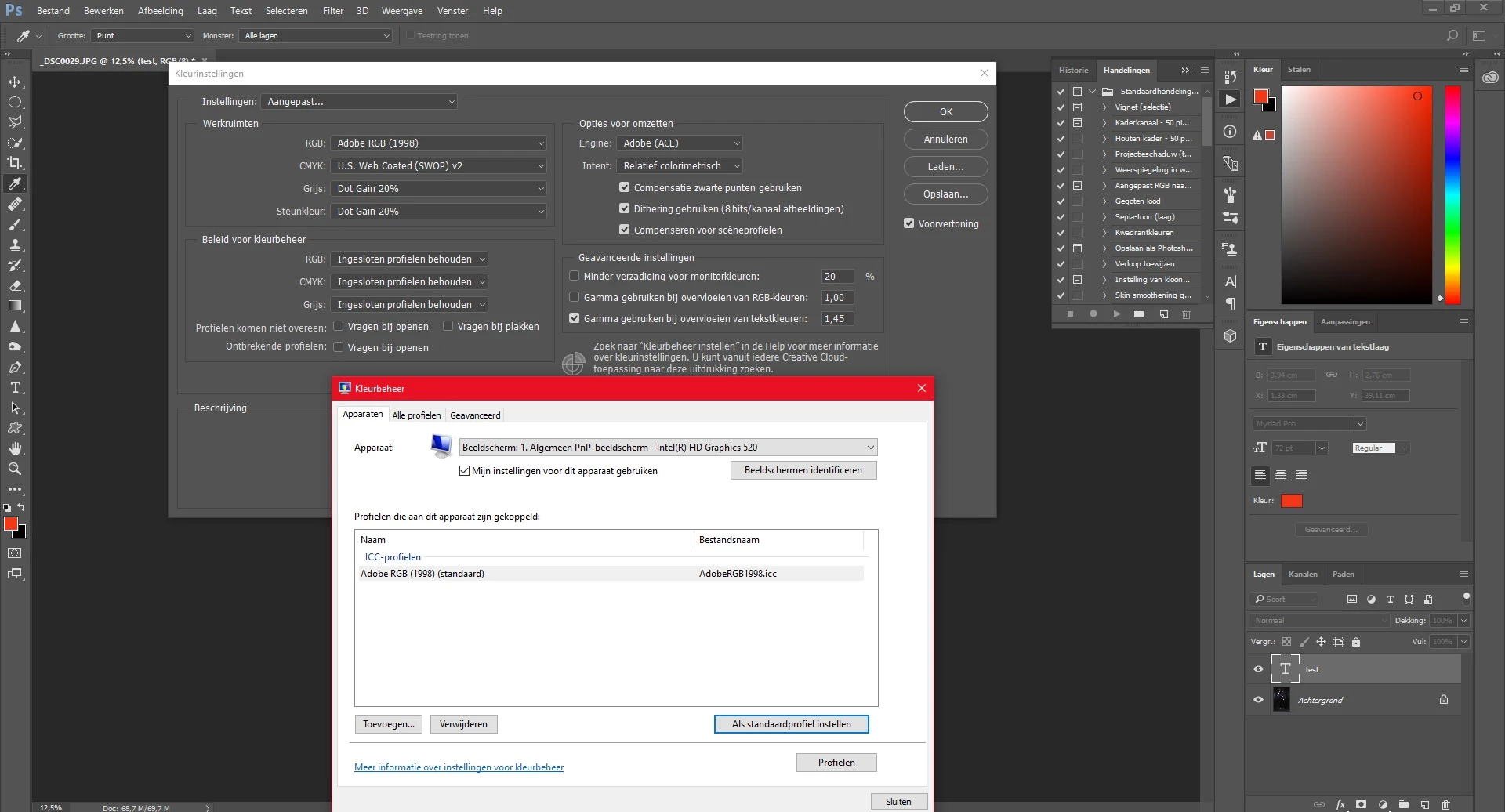Select the Brush tool
Image resolution: width=1505 pixels, height=812 pixels.
15,224
